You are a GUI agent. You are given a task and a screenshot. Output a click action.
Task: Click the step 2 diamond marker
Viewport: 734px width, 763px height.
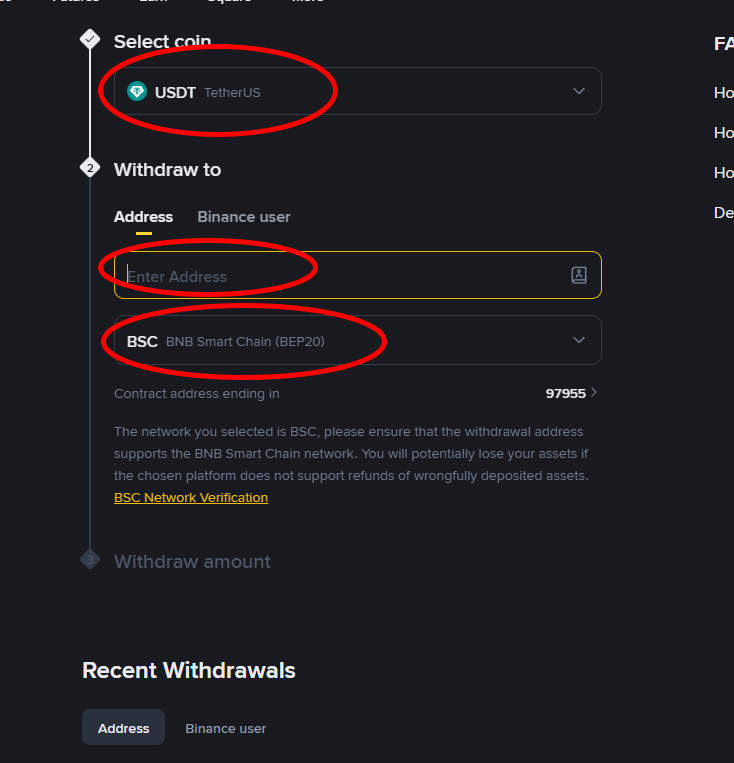(x=90, y=168)
